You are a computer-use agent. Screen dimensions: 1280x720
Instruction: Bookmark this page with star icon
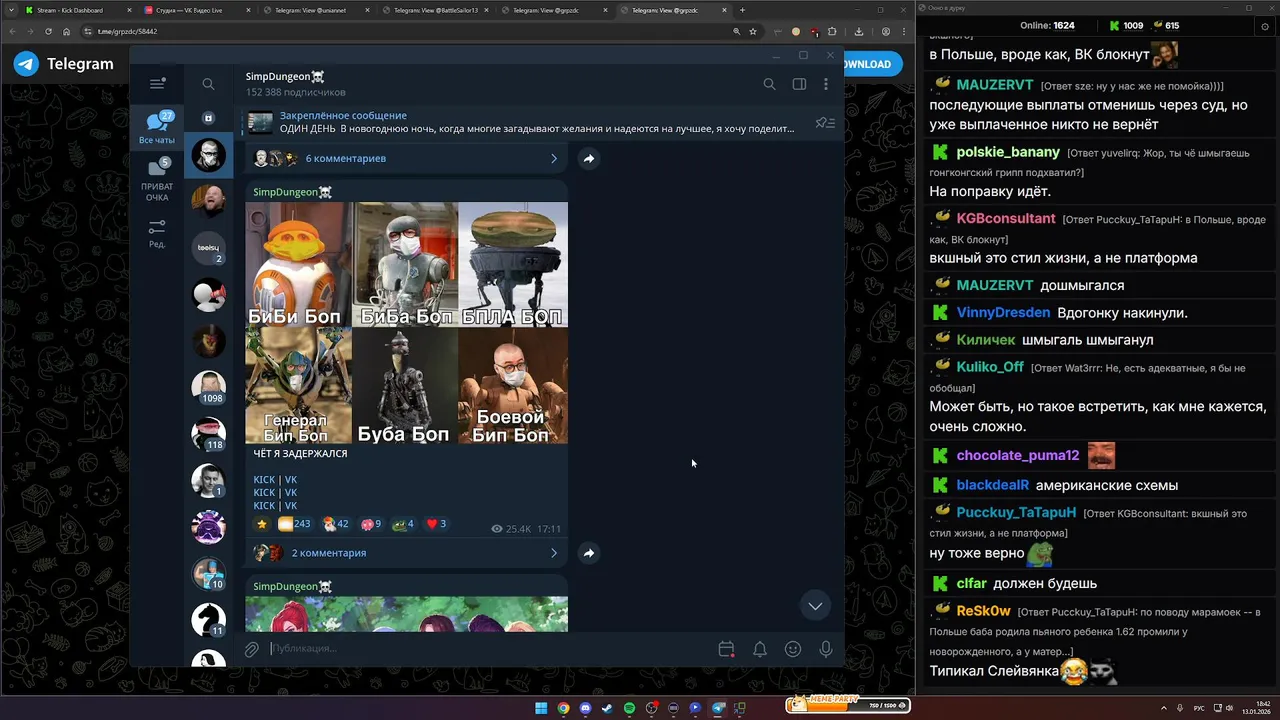coord(753,31)
